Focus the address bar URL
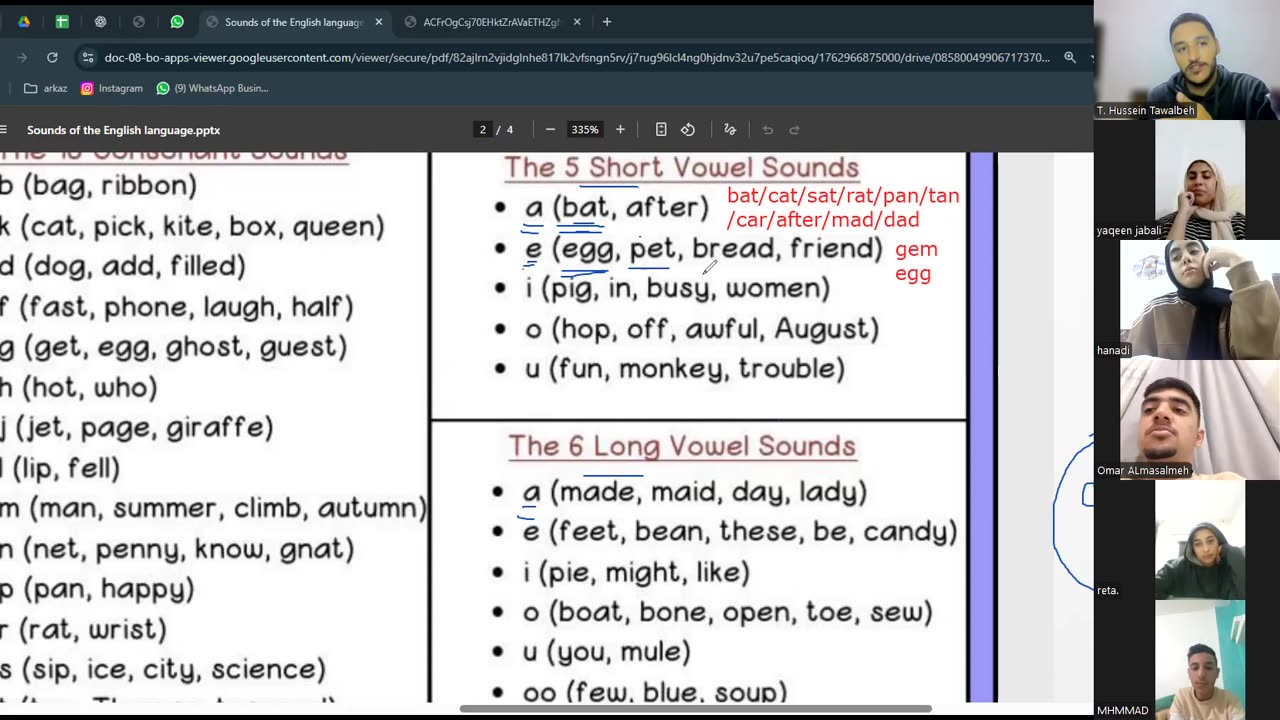1280x720 pixels. [x=577, y=58]
